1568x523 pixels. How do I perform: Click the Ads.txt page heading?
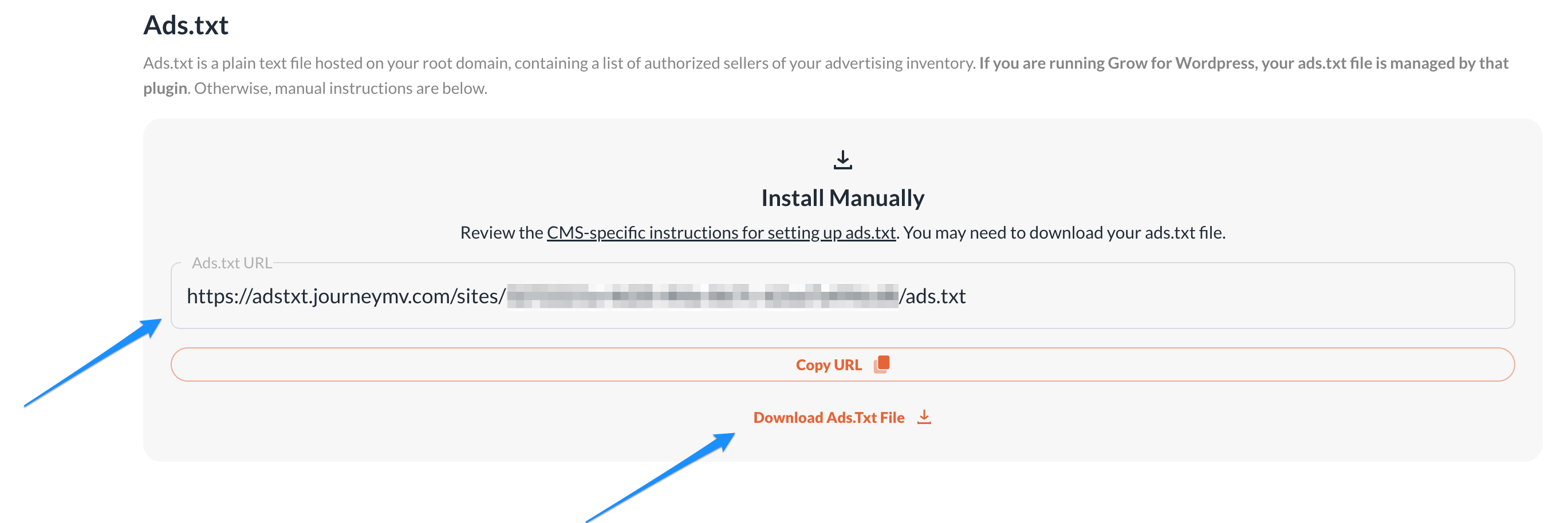click(186, 26)
